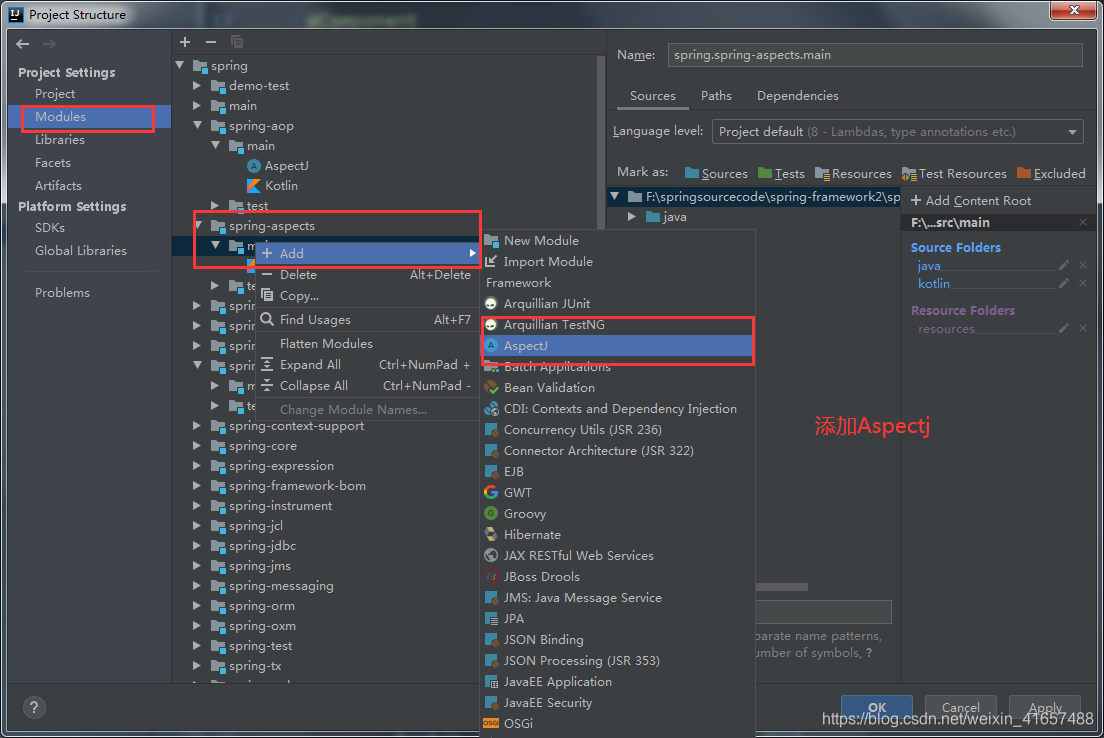Switch to the Paths tab

pyautogui.click(x=716, y=96)
